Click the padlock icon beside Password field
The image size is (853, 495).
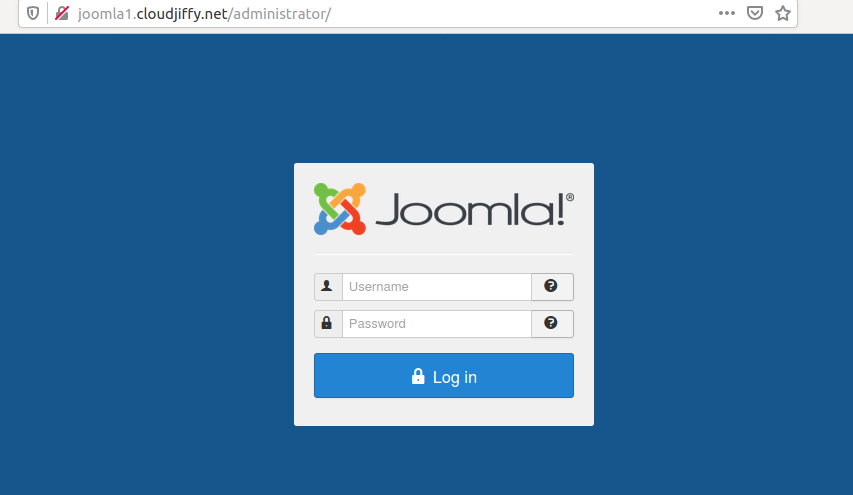point(327,324)
